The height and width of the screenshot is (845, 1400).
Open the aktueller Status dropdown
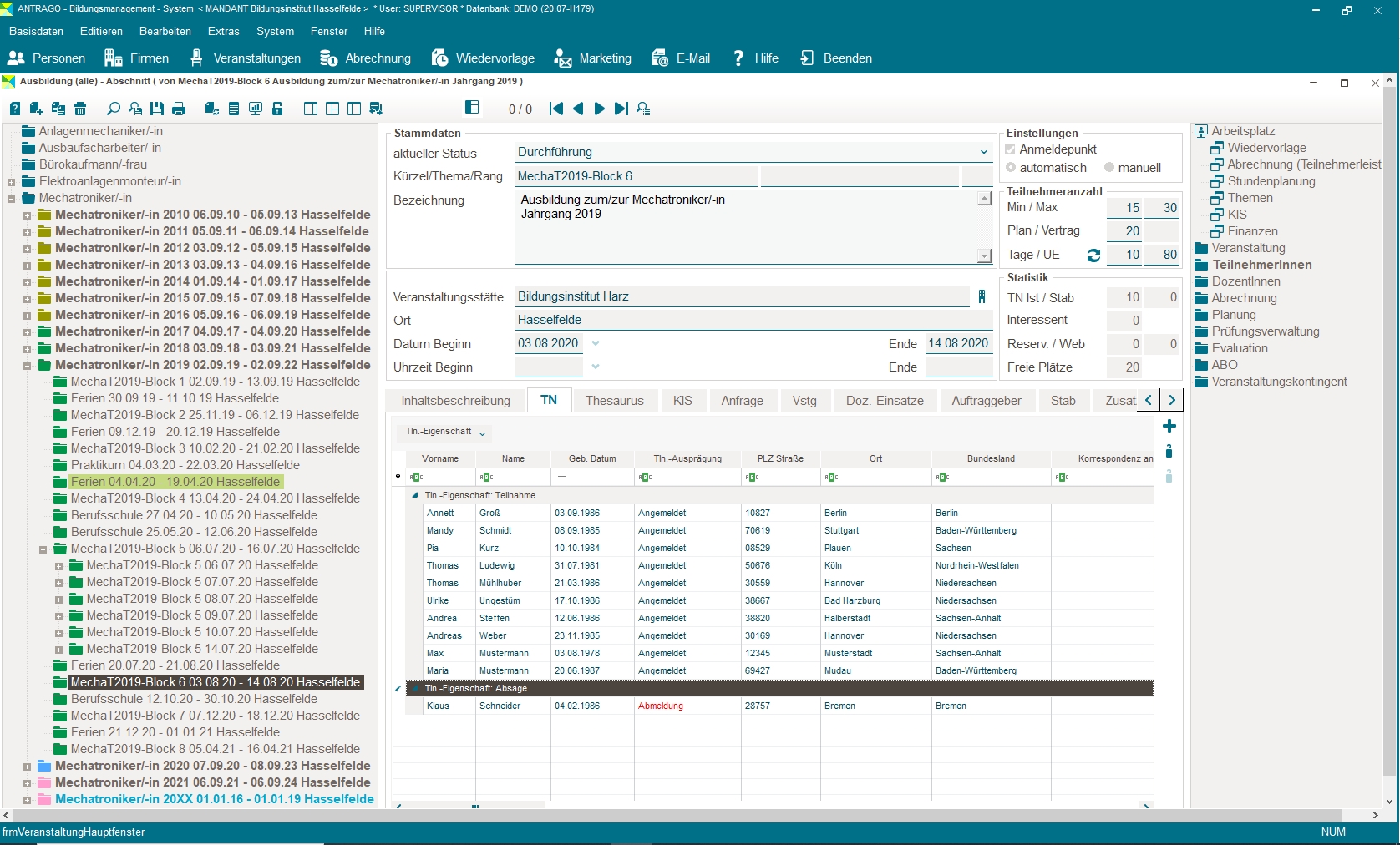[983, 152]
